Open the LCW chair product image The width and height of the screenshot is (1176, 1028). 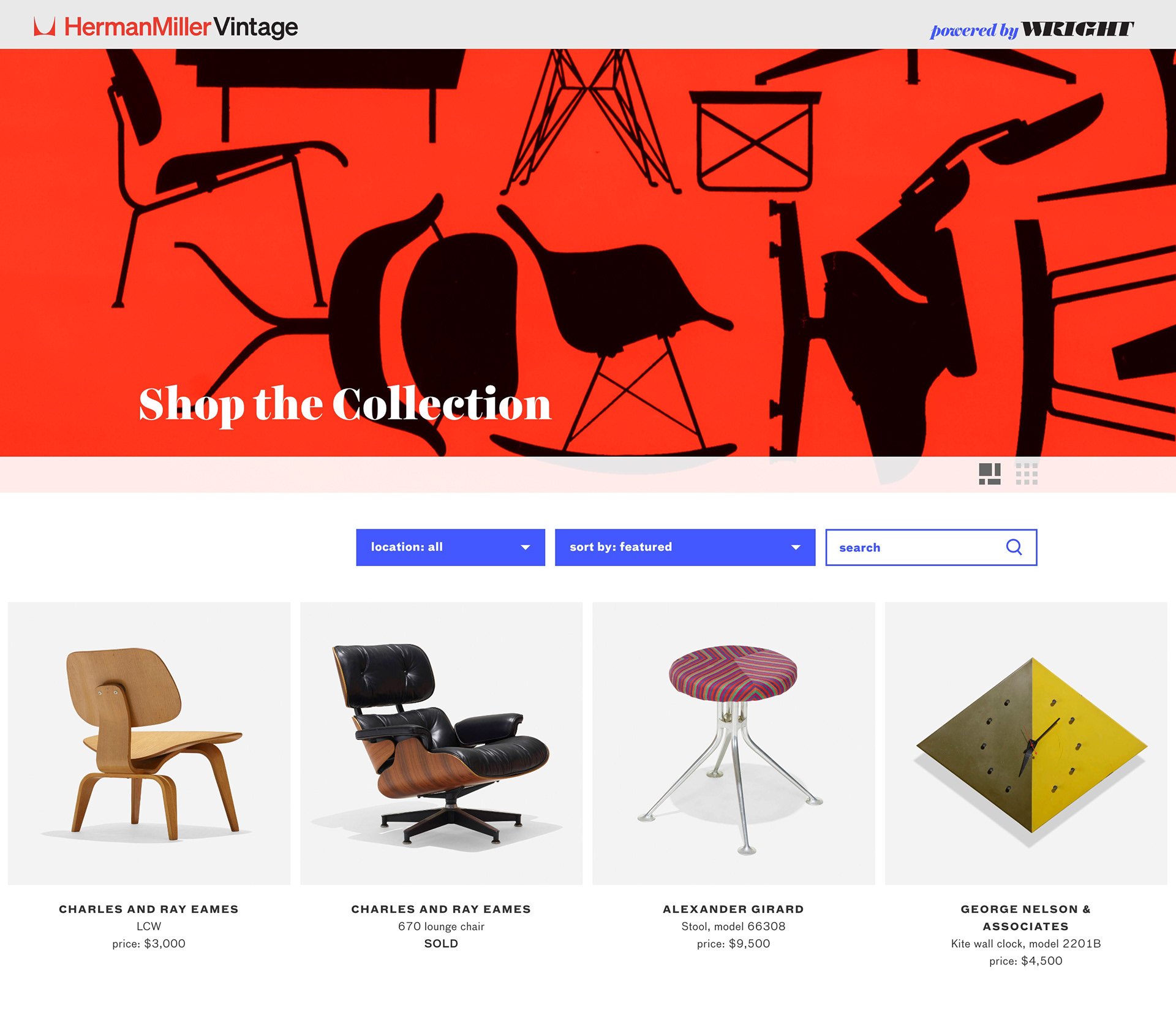pyautogui.click(x=149, y=743)
